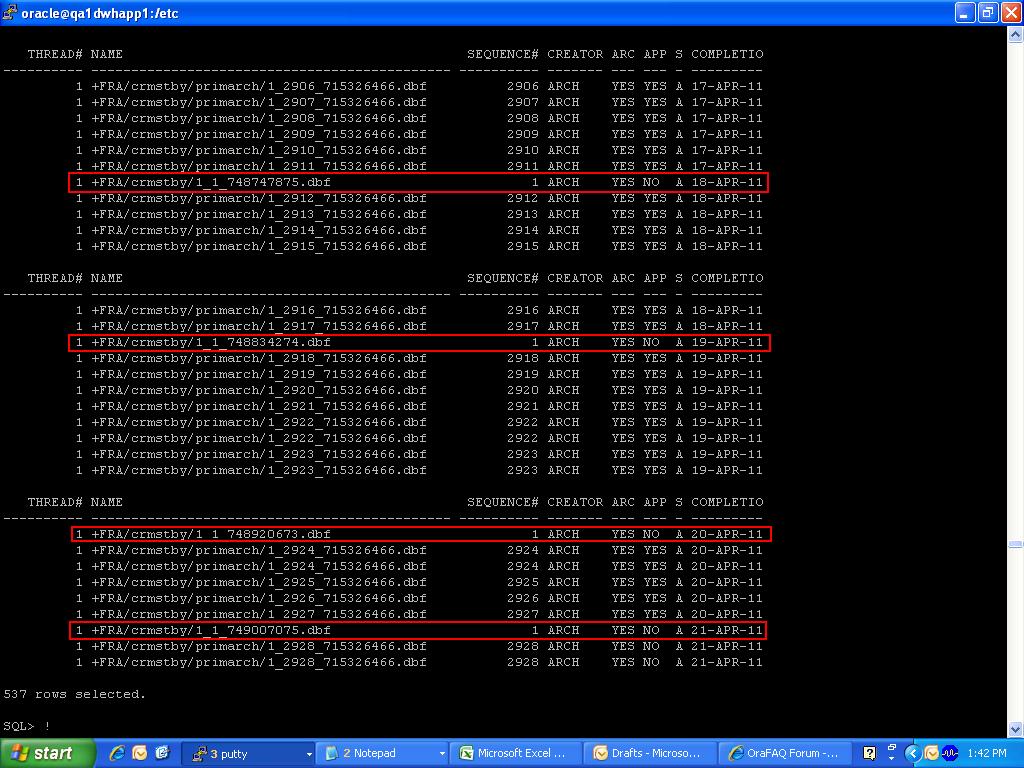
Task: Click the taskbar clock showing 1:42 PM
Action: 988,753
